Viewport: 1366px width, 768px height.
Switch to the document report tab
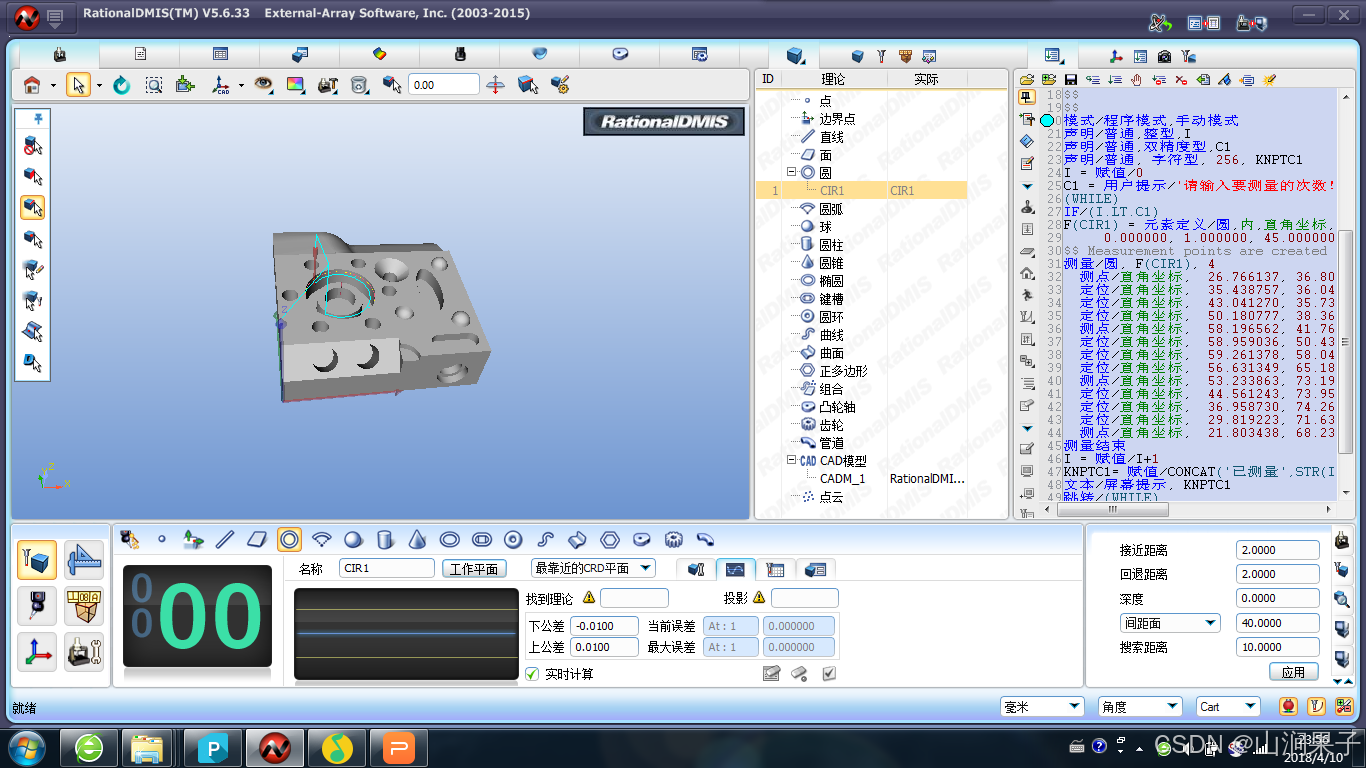[x=140, y=54]
